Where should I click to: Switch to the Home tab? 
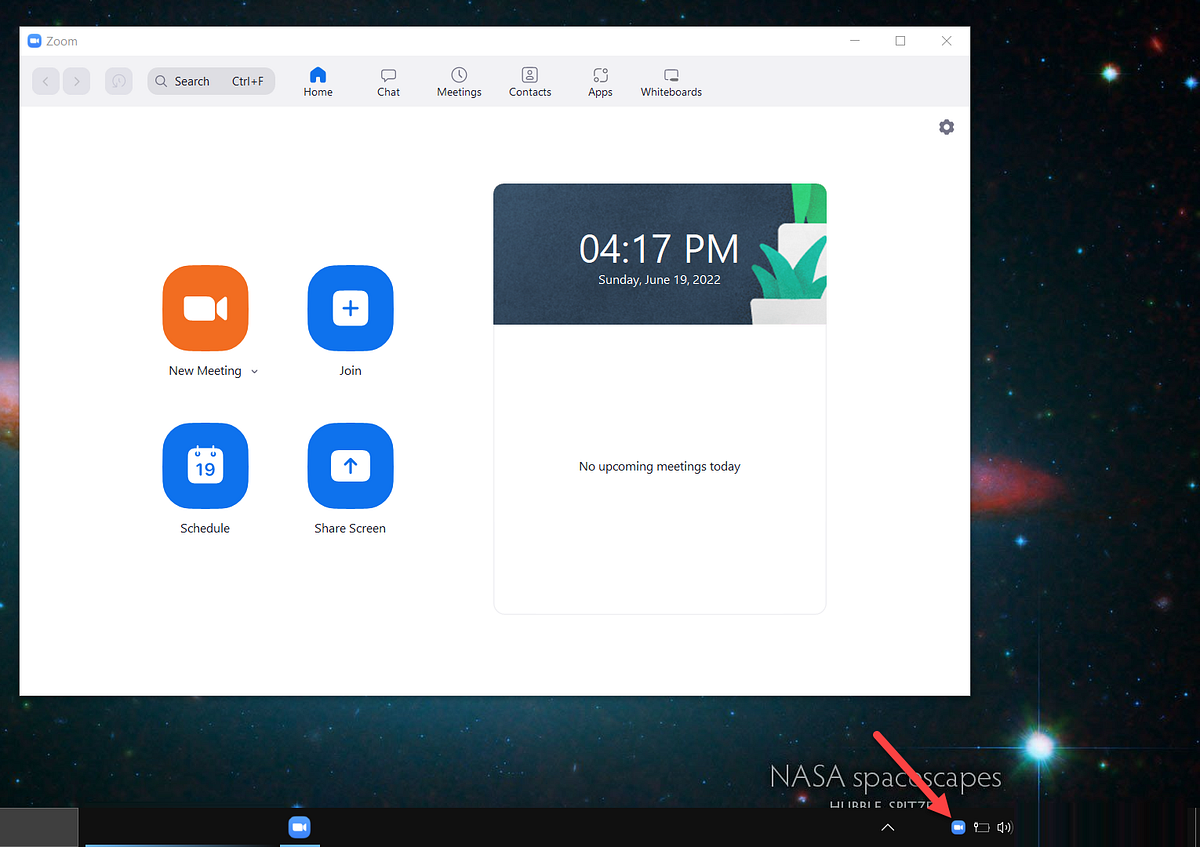point(318,82)
